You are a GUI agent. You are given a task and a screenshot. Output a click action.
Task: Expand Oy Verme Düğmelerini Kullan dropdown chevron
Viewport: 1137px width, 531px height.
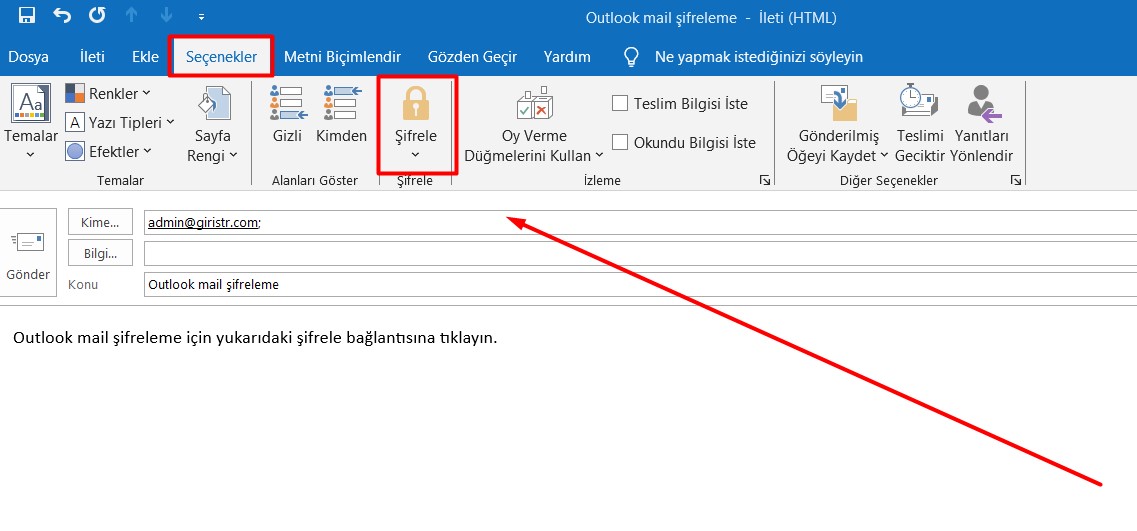click(x=599, y=155)
